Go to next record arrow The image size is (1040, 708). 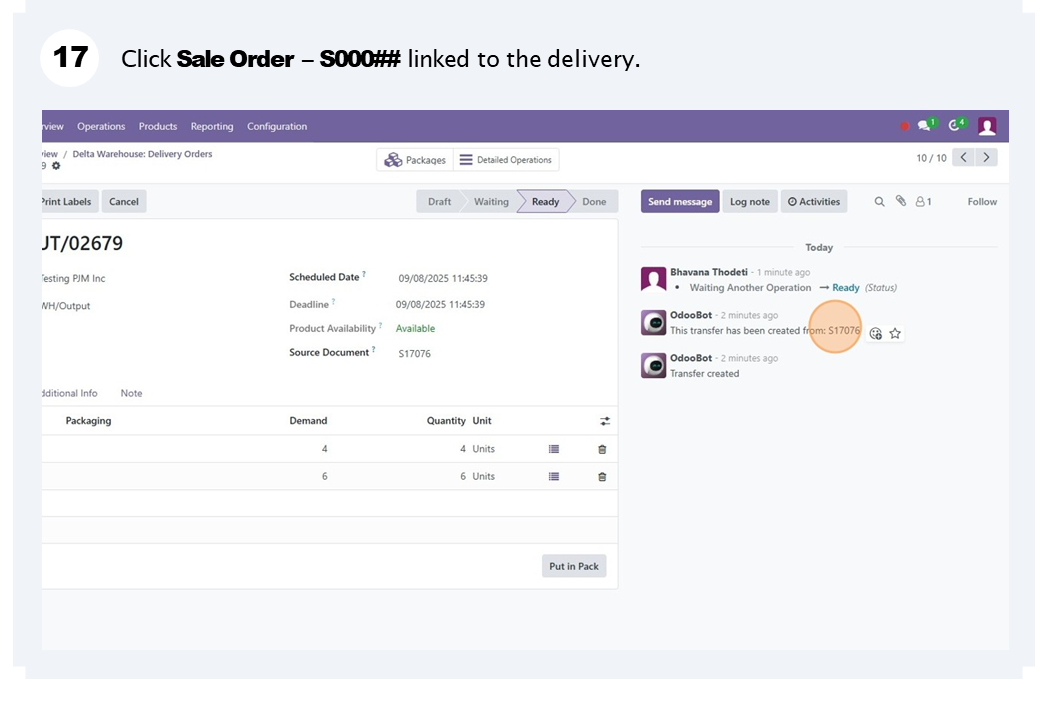(987, 158)
